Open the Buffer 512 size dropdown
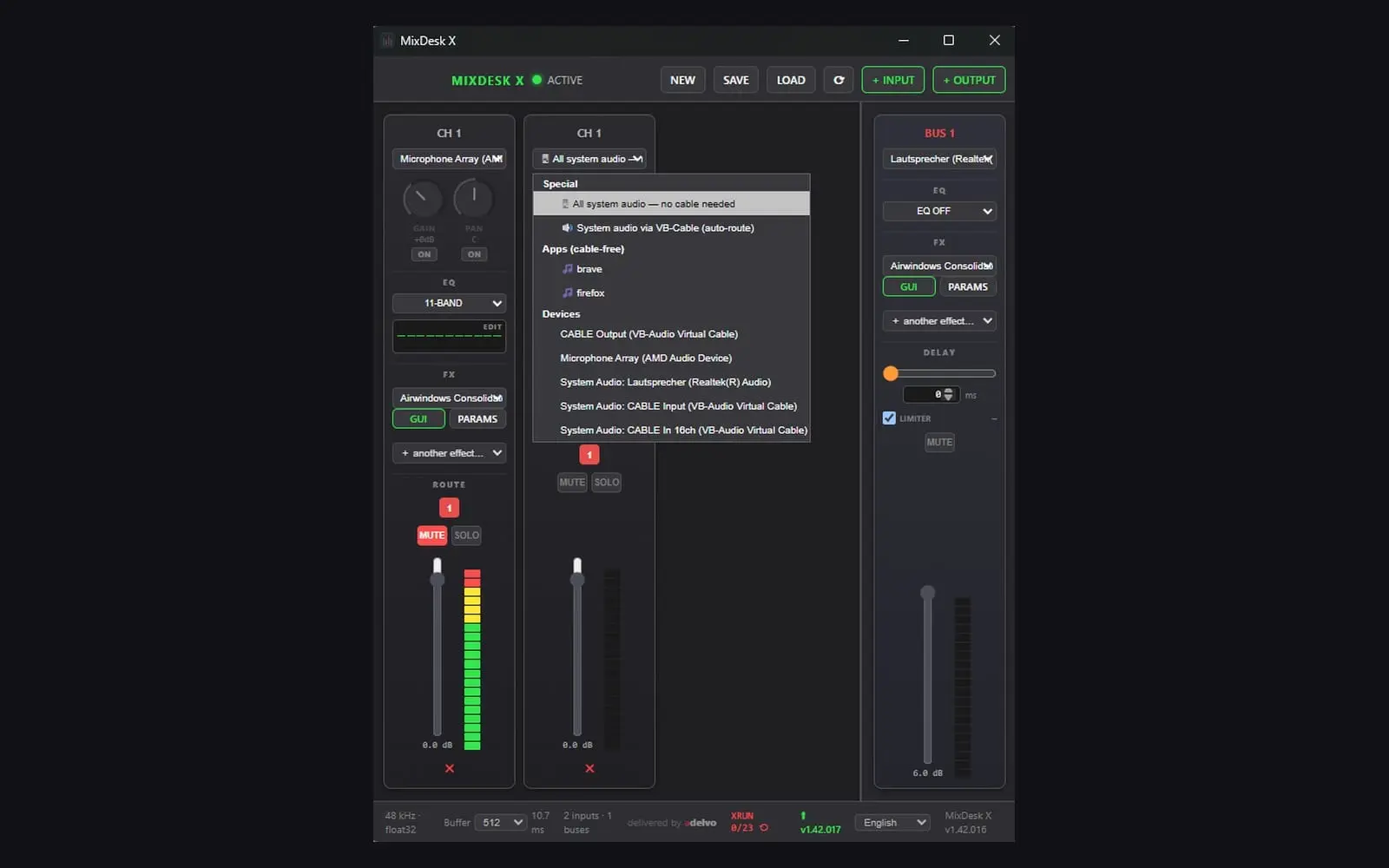Viewport: 1389px width, 868px height. [x=500, y=823]
